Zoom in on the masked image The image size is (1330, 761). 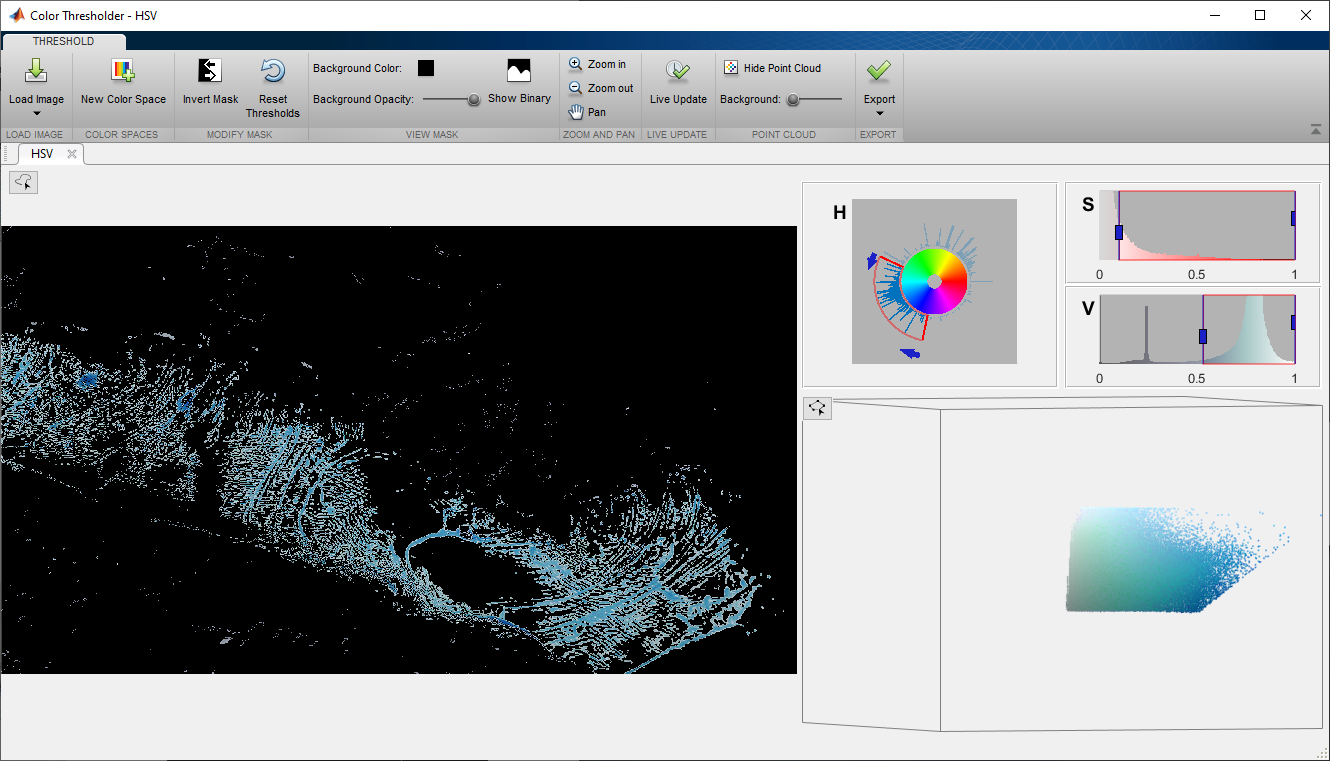point(599,63)
